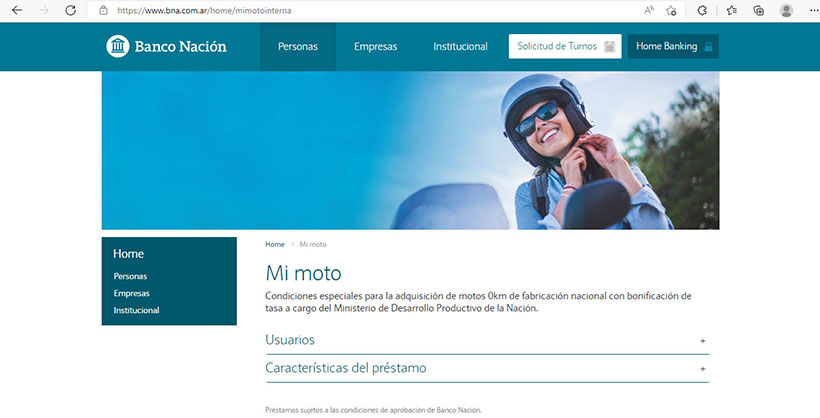The height and width of the screenshot is (418, 820).
Task: Expand the Usuarios section
Action: pos(487,340)
